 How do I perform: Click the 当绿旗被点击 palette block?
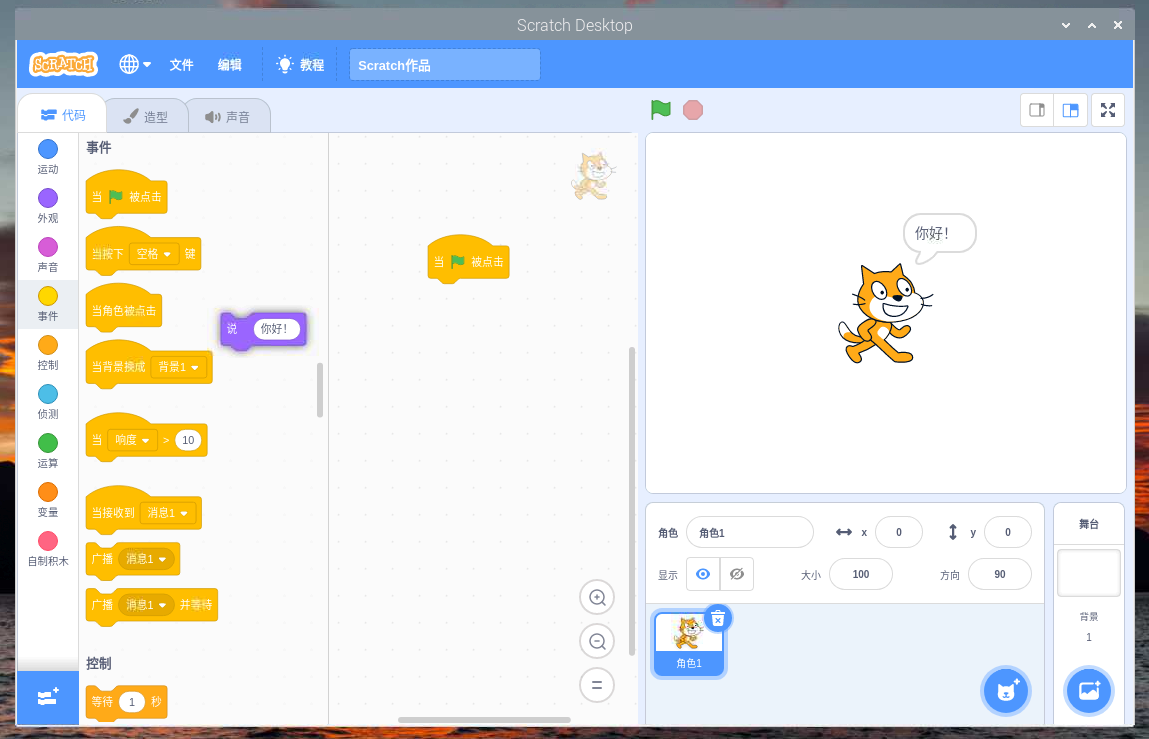coord(126,196)
